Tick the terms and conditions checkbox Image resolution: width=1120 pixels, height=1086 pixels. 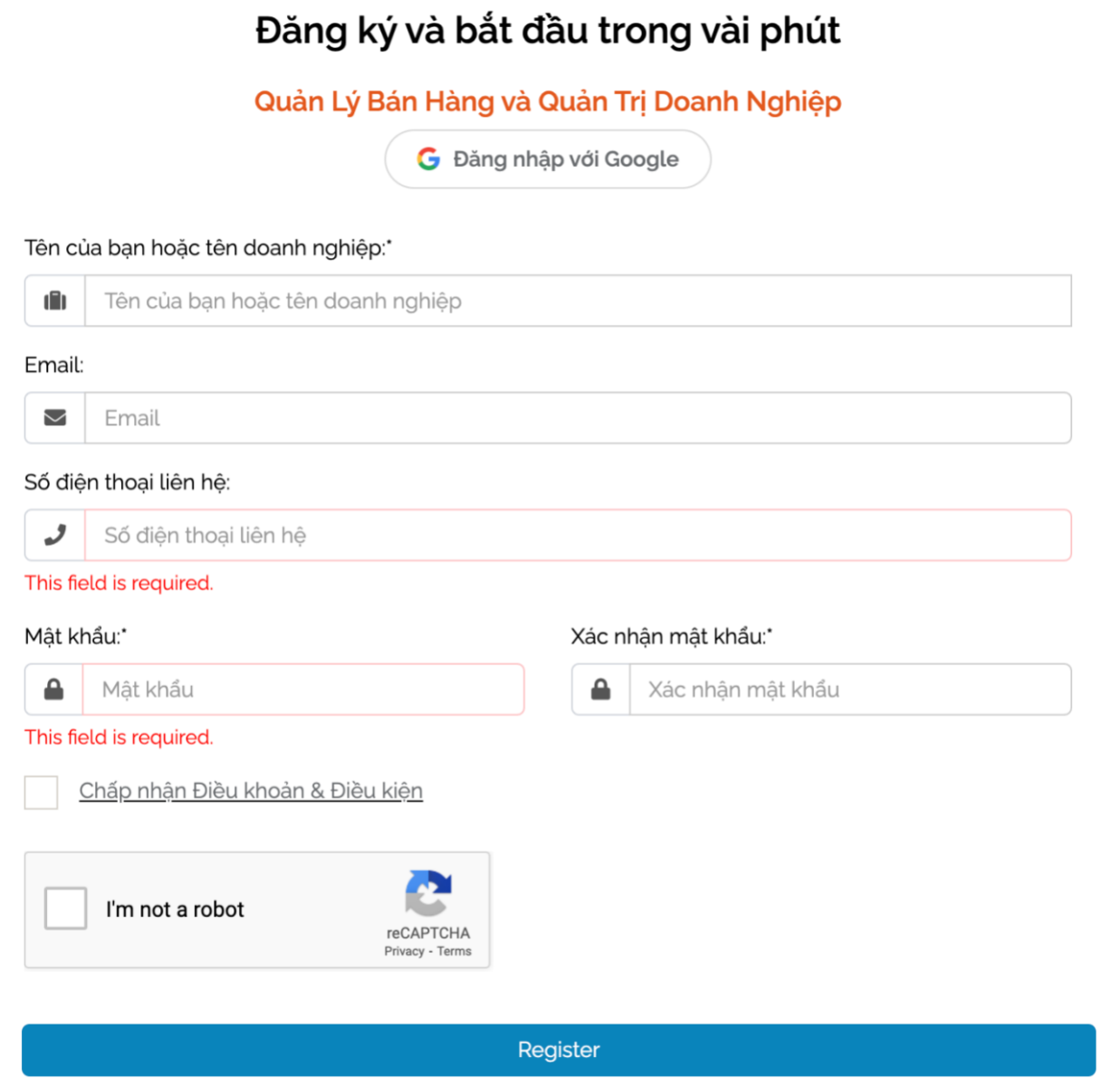(42, 792)
